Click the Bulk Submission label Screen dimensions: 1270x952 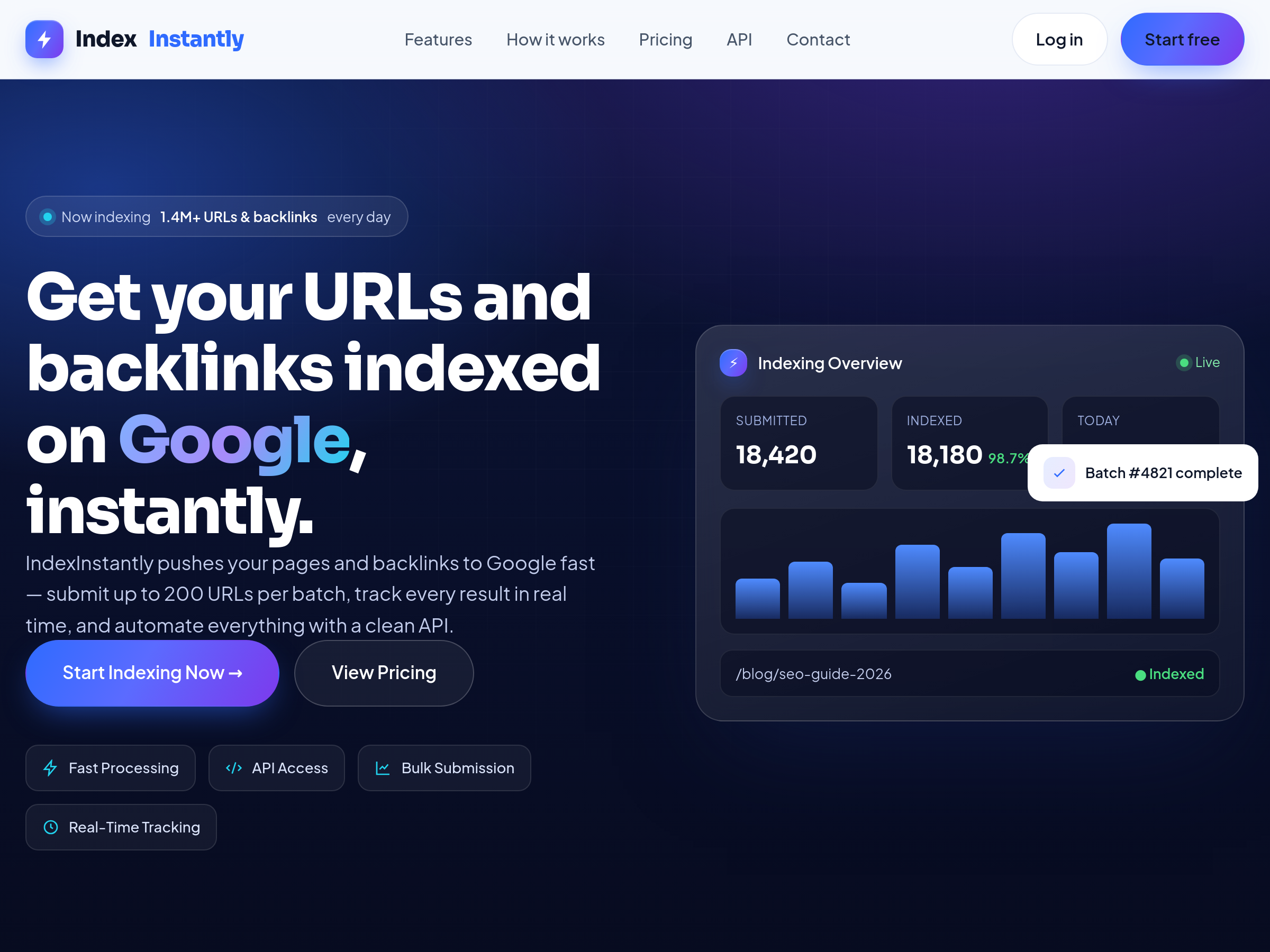(458, 768)
